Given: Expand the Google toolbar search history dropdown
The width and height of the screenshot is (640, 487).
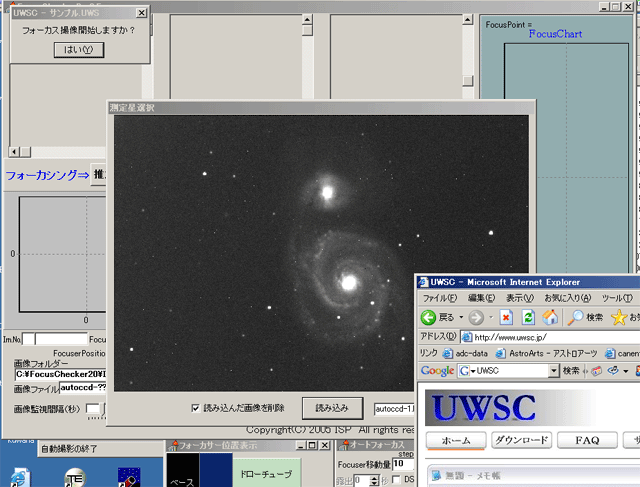Looking at the screenshot, I should [x=553, y=371].
